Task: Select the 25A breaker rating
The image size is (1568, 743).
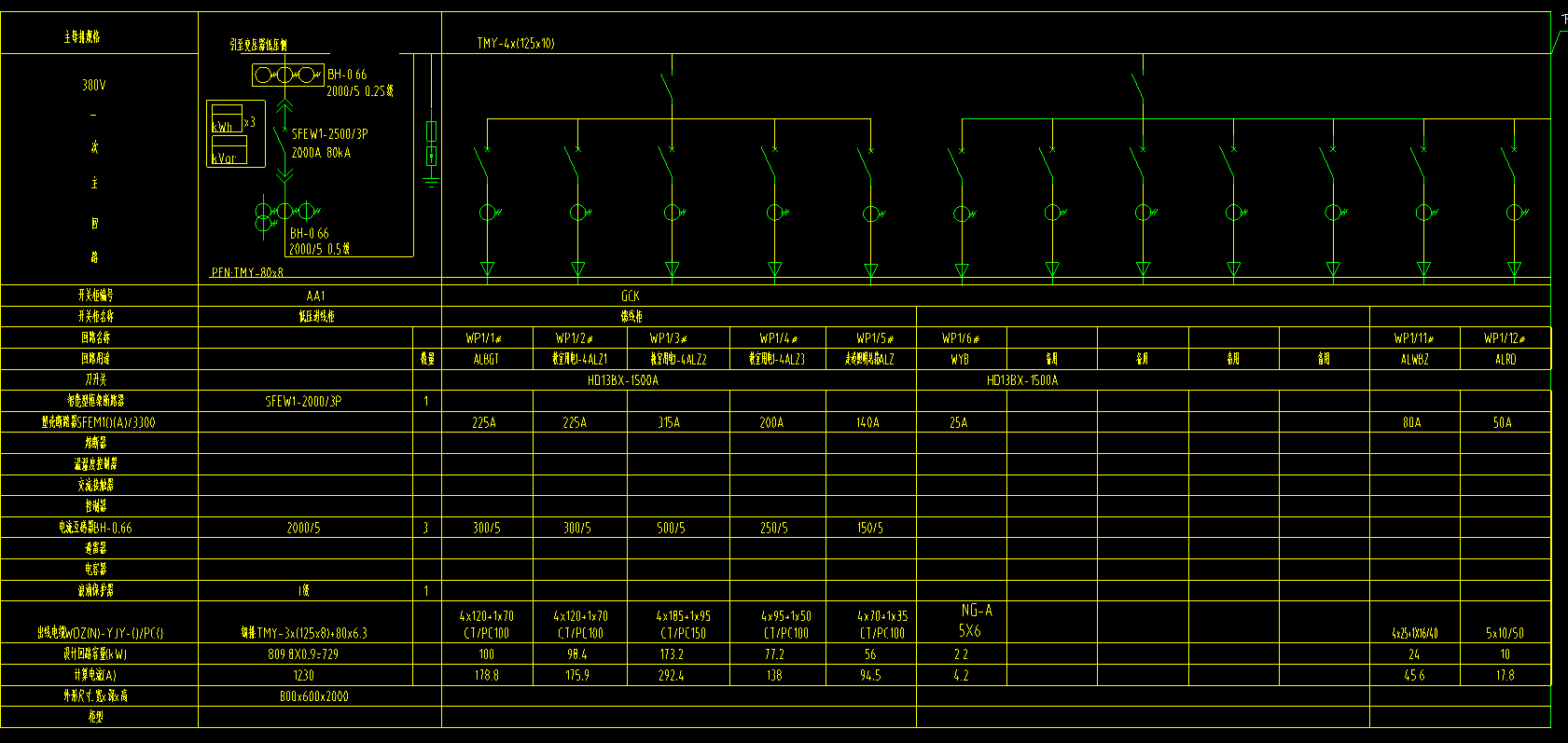Action: pyautogui.click(x=959, y=422)
